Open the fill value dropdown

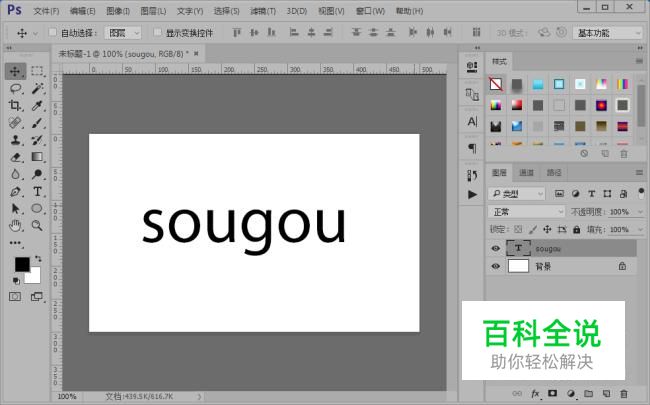coord(640,229)
